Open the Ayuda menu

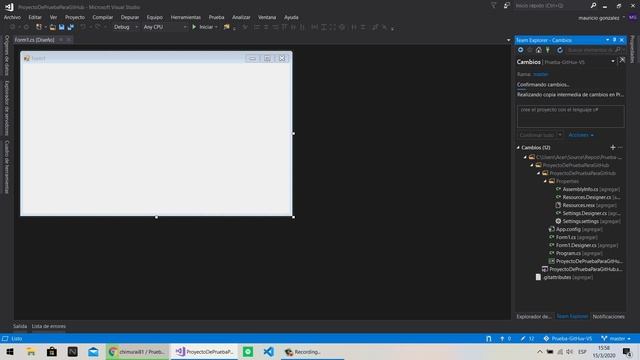click(x=291, y=17)
